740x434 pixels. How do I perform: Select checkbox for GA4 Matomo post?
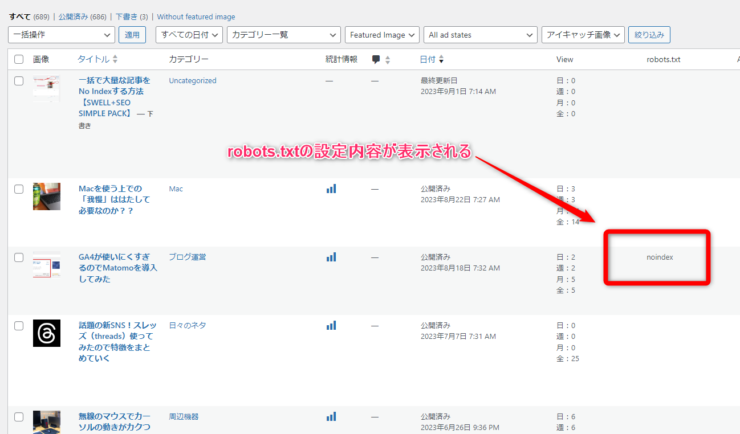pos(19,258)
